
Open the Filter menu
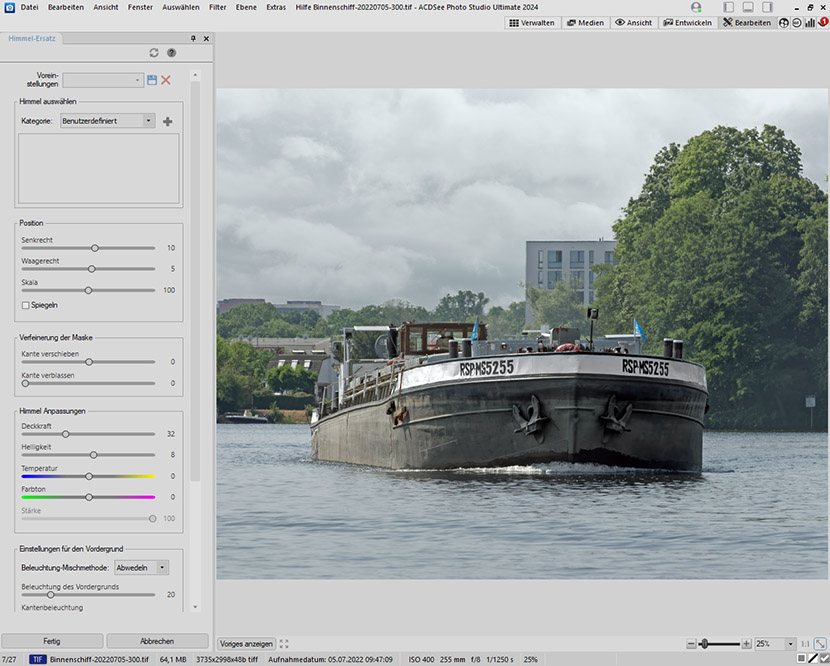tap(217, 7)
